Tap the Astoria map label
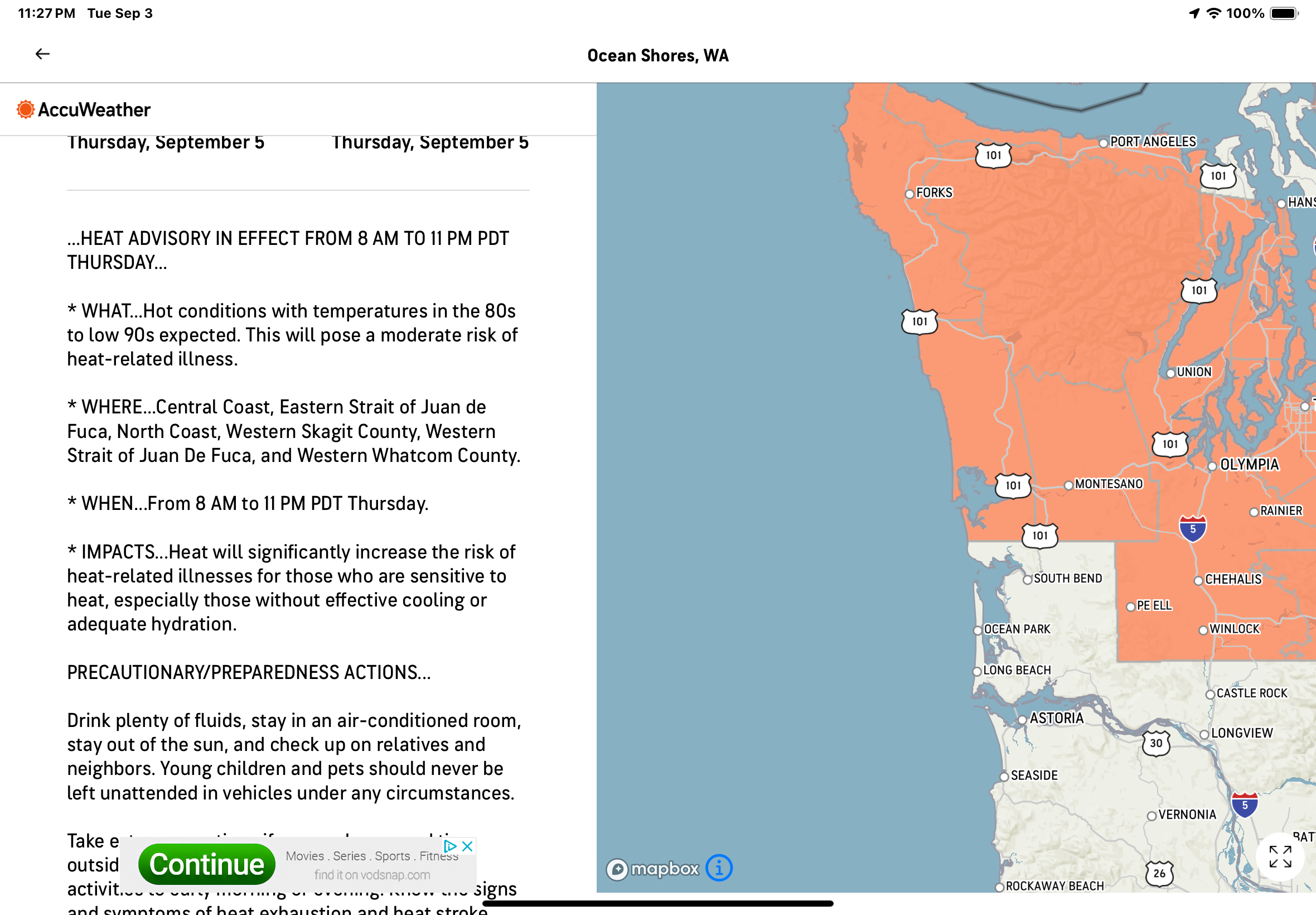 1057,719
